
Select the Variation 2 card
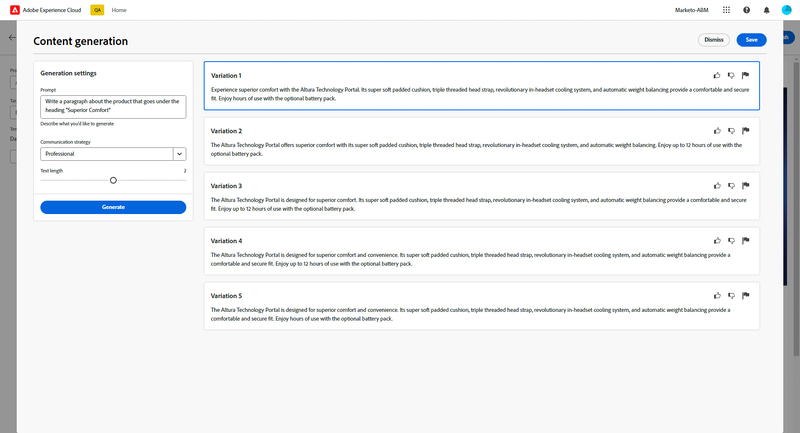point(482,141)
